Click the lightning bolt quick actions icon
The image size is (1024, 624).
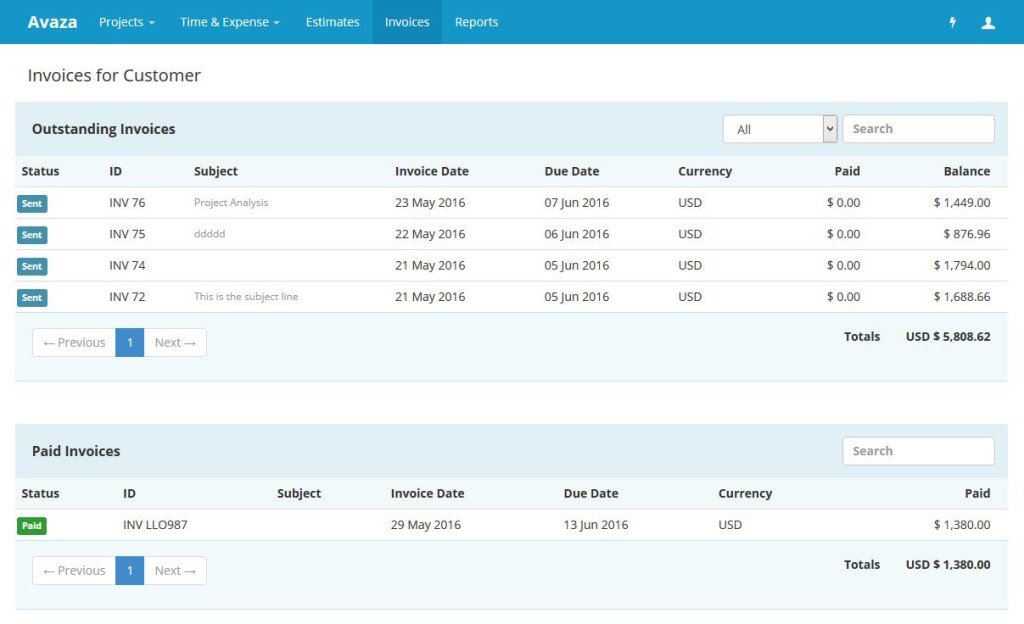[951, 21]
